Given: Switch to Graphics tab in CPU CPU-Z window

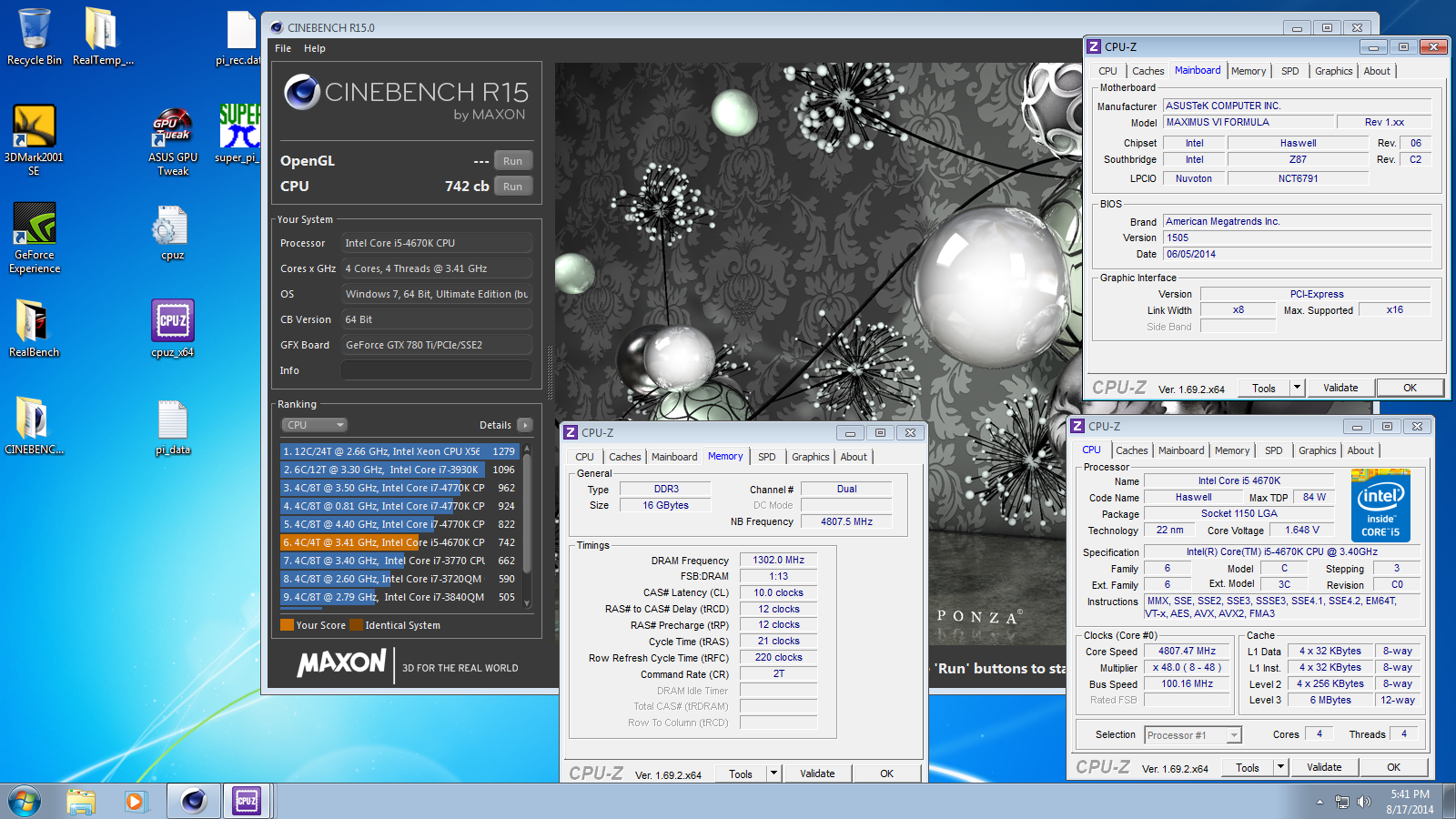Looking at the screenshot, I should (1317, 450).
